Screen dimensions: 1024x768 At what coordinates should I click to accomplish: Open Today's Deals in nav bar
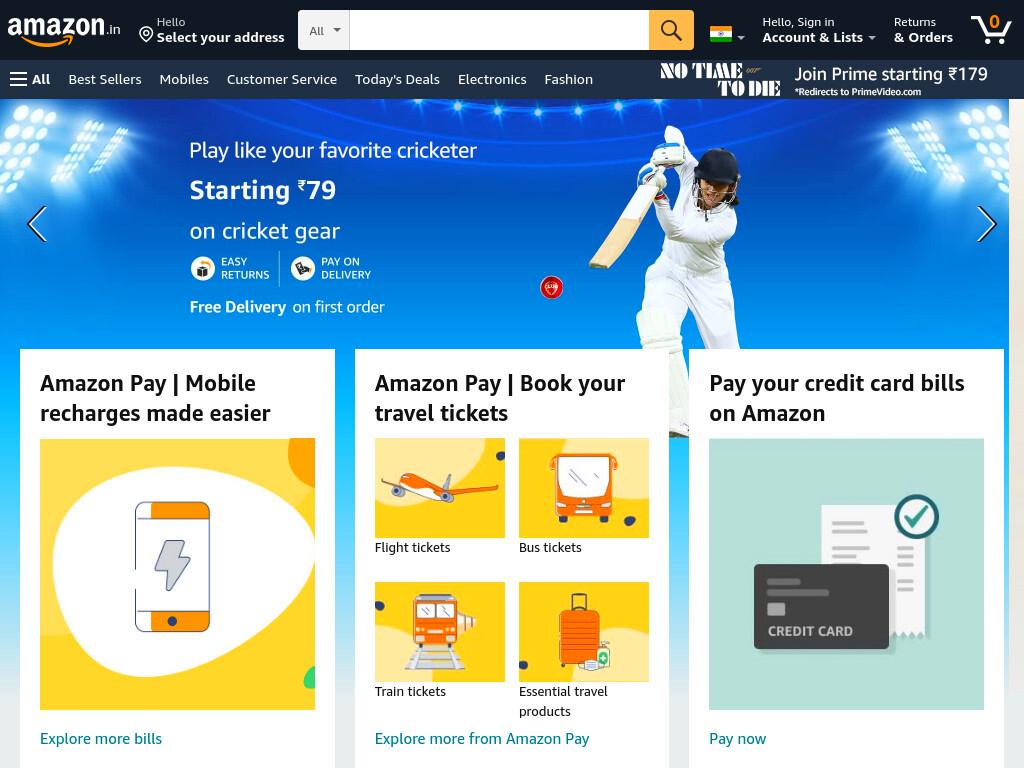397,79
